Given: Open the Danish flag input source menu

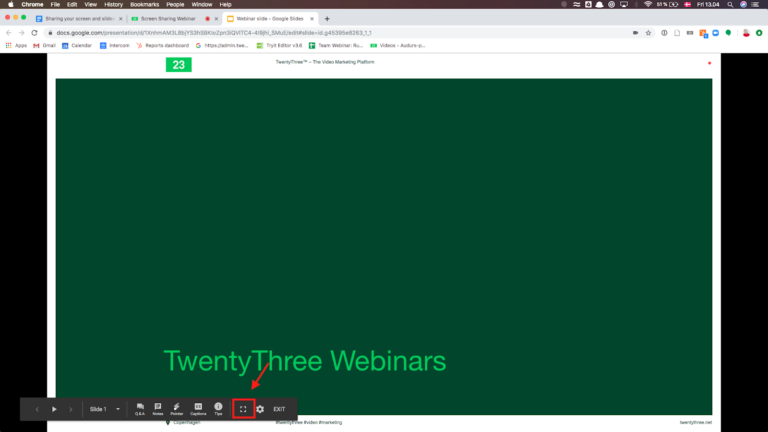Looking at the screenshot, I should click(x=688, y=4).
